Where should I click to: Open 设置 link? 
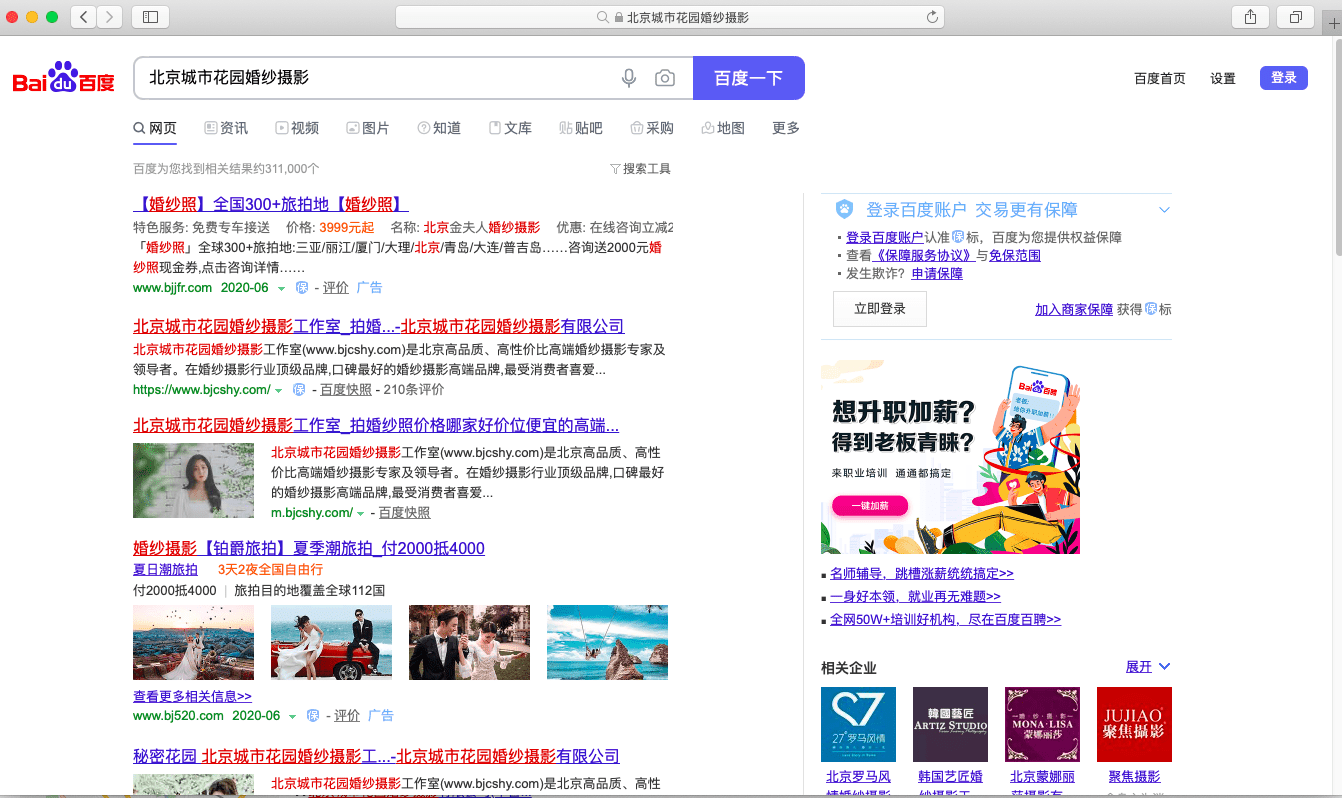[x=1223, y=79]
